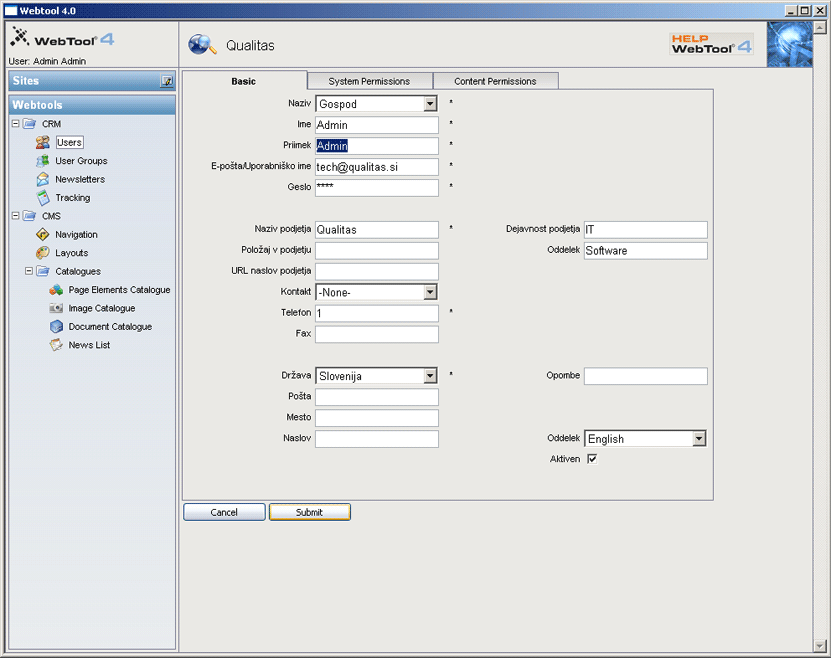Switch to Content Permissions tab
Image resolution: width=831 pixels, height=658 pixels.
tap(495, 81)
